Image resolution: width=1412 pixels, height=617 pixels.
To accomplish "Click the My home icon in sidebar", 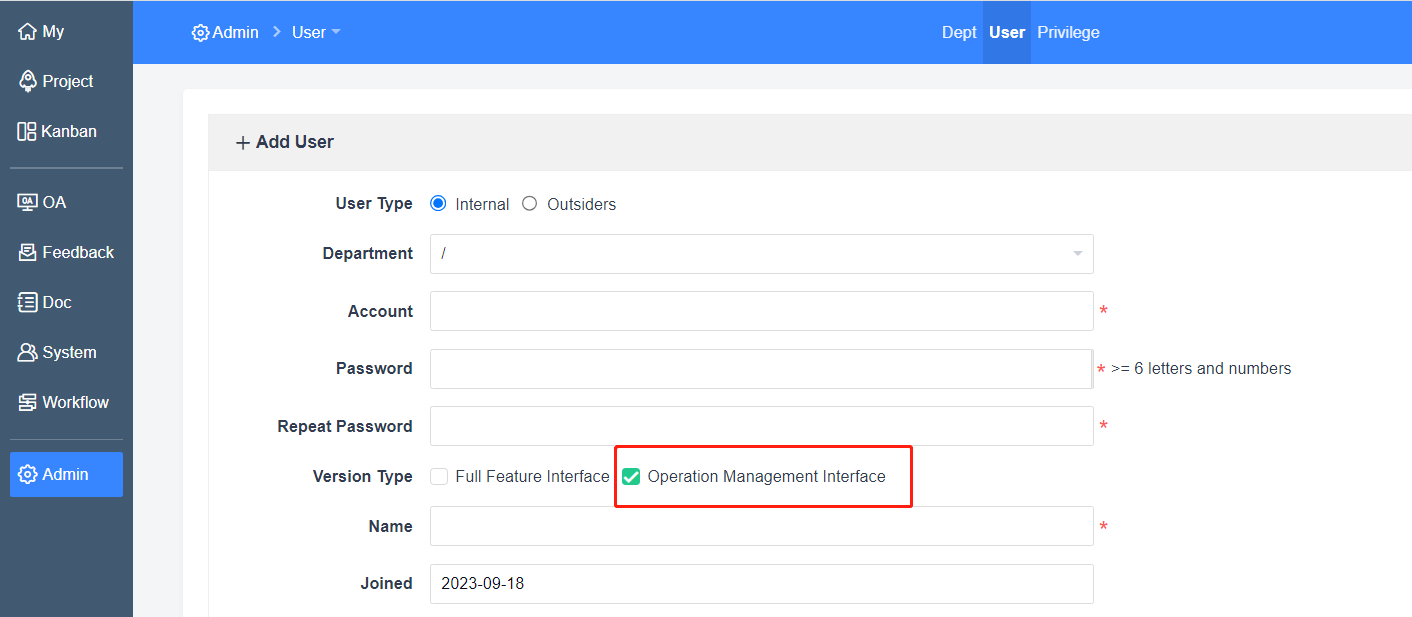I will coord(28,32).
